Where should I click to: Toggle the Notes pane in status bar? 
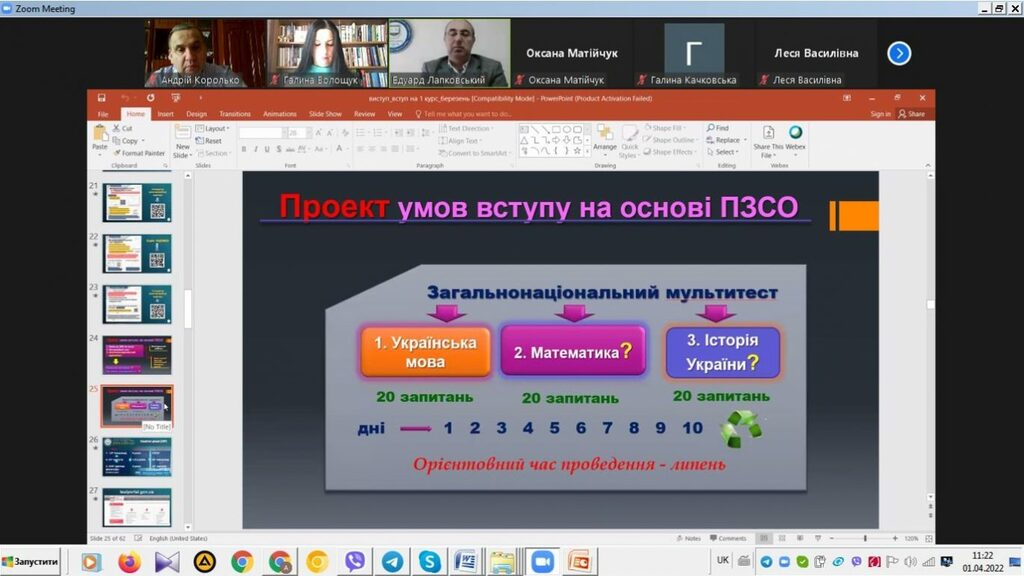688,538
